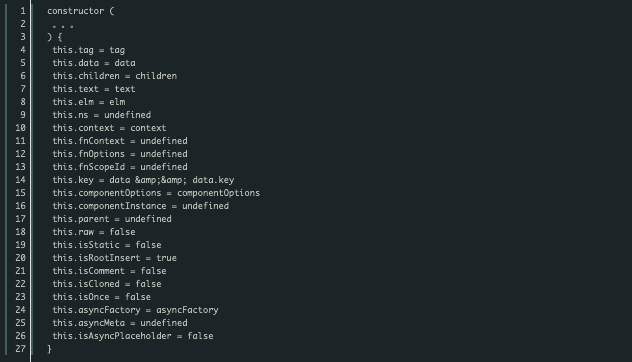The image size is (632, 362).
Task: Click asyncFactory value on line 24
Action: coord(187,310)
